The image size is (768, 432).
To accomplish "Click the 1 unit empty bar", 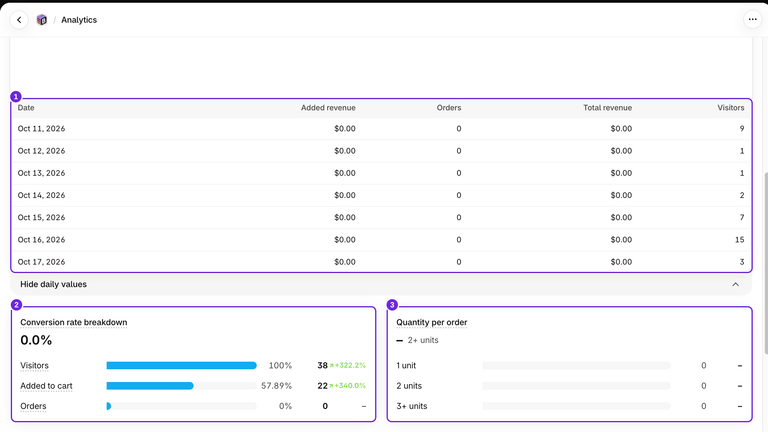I will click(576, 365).
